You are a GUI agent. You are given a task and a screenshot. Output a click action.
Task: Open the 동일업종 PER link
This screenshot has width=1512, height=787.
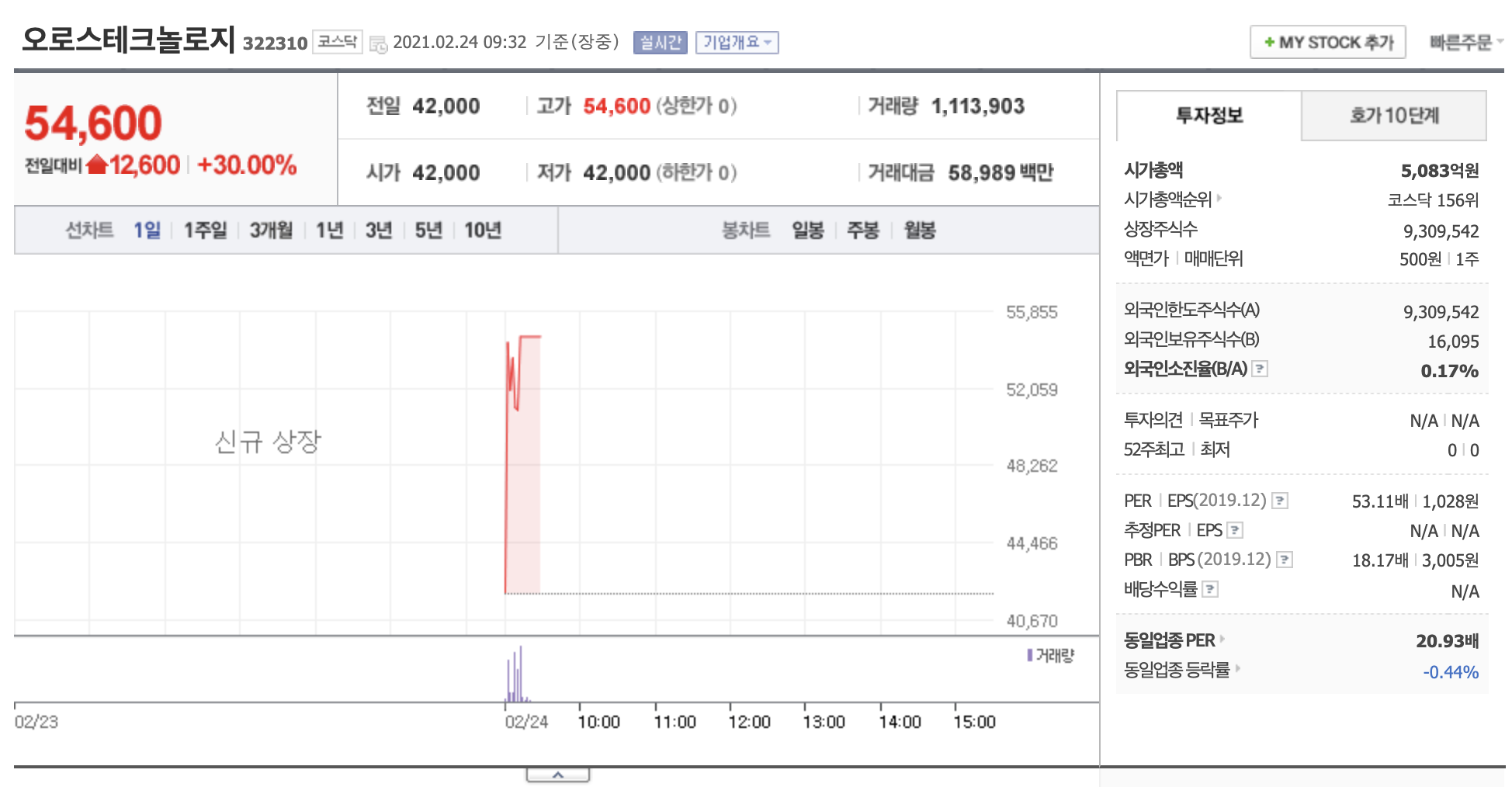(1170, 640)
